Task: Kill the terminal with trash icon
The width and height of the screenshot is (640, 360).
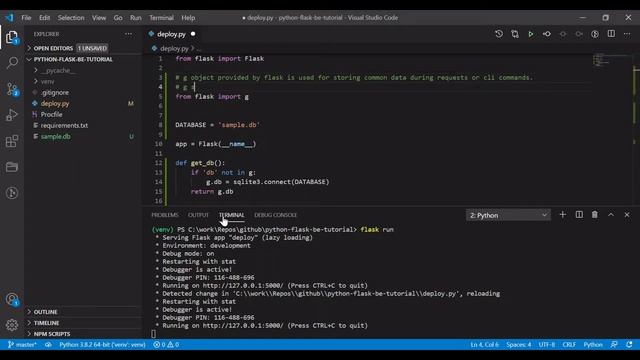Action: [x=595, y=215]
